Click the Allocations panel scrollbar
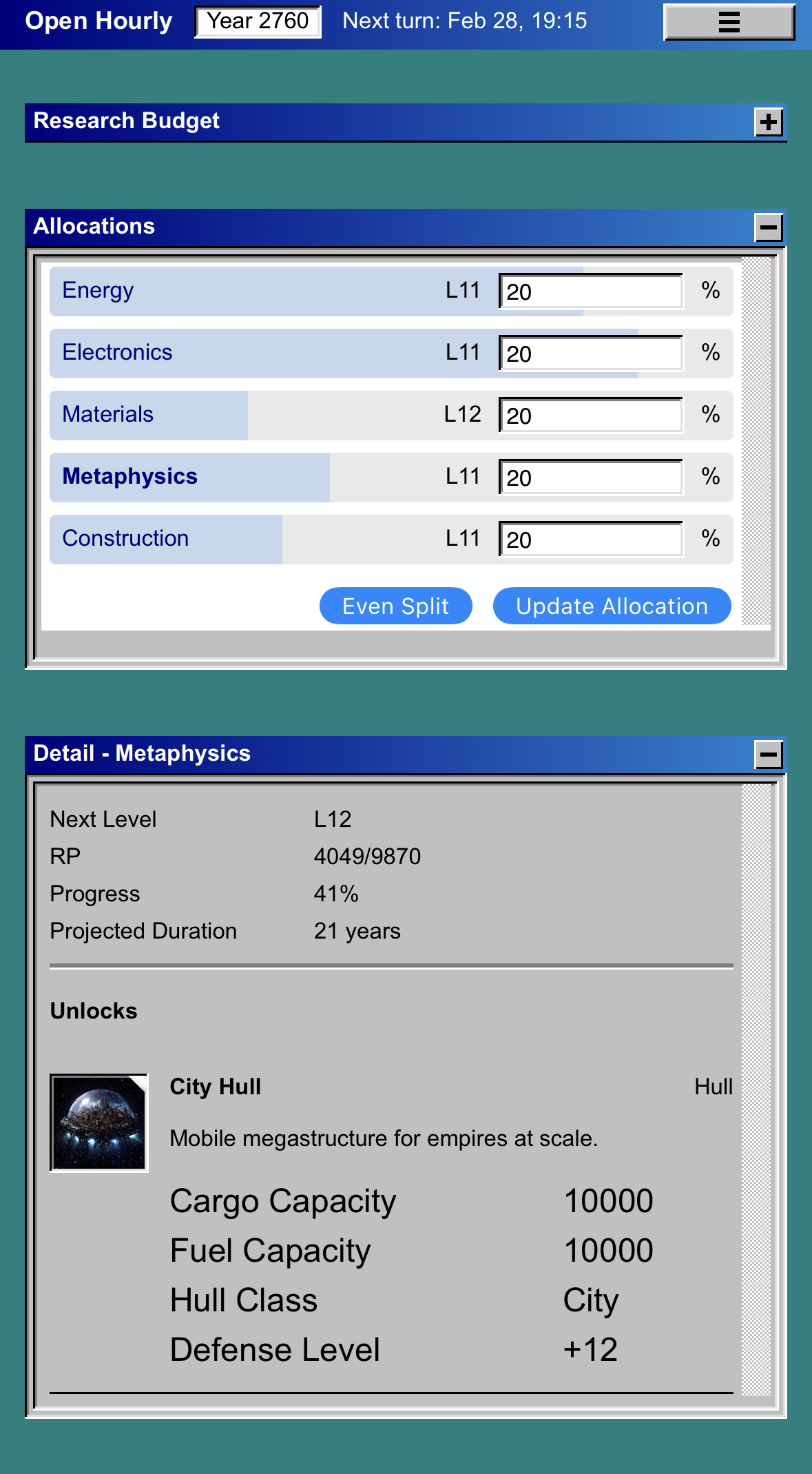The image size is (812, 1474). (x=756, y=441)
